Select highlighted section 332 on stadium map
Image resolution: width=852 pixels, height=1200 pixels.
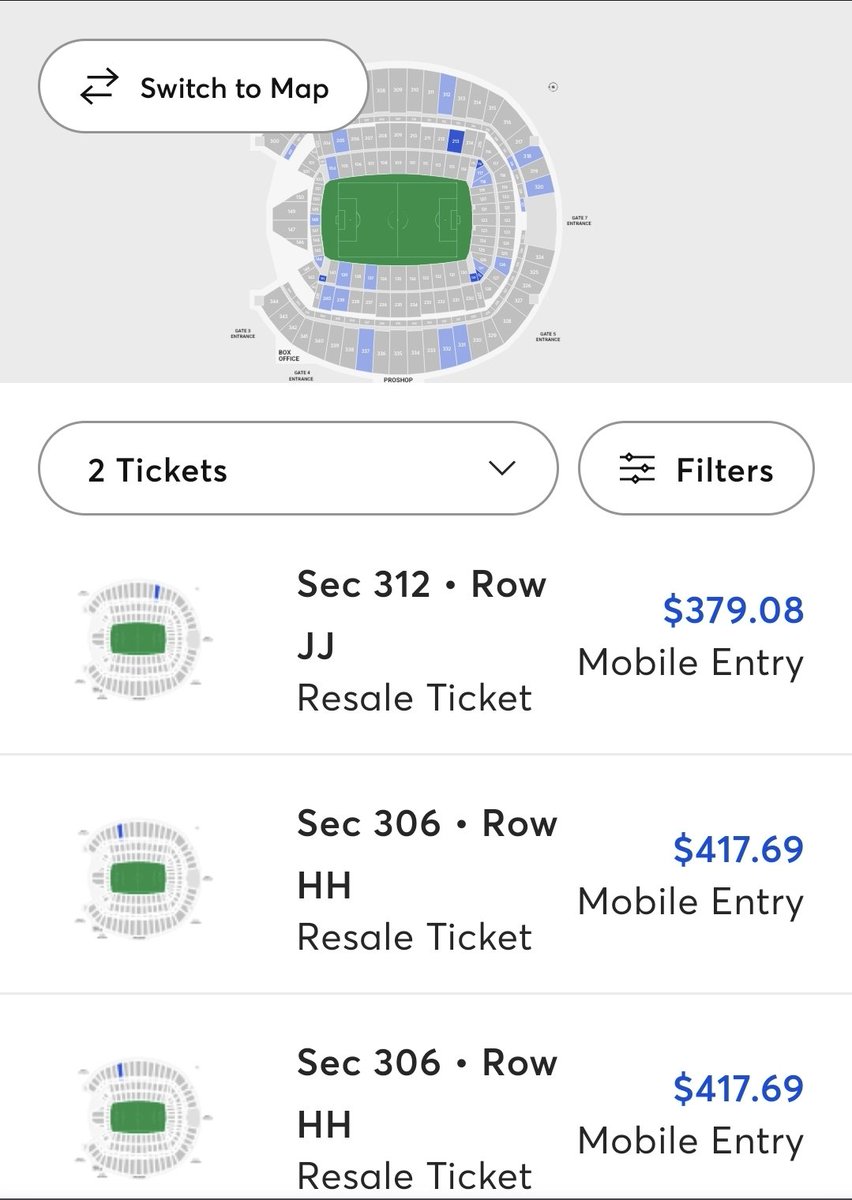pos(446,349)
